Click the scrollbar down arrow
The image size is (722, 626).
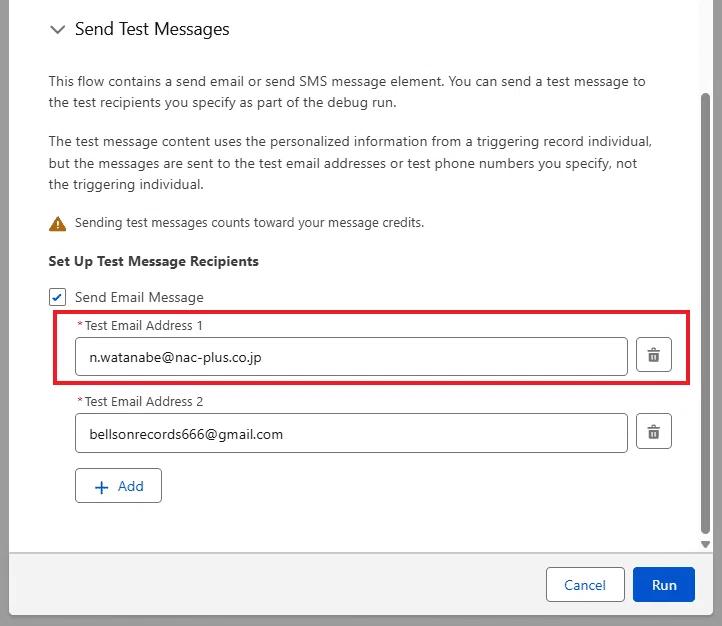click(705, 545)
